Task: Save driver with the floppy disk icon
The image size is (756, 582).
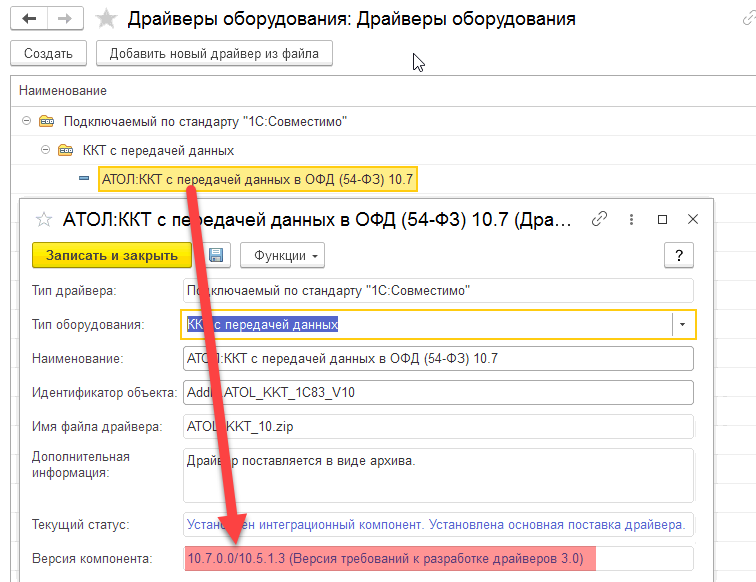Action: [216, 255]
